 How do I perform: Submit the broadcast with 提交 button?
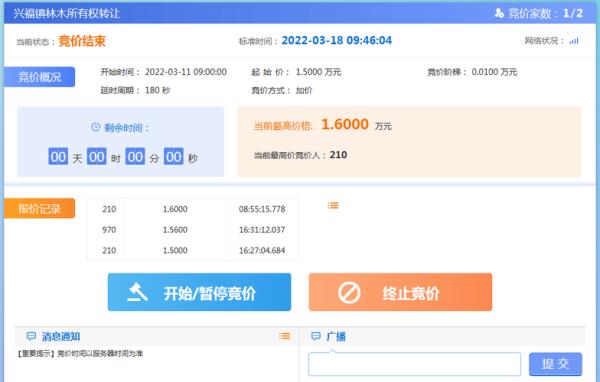(x=555, y=364)
